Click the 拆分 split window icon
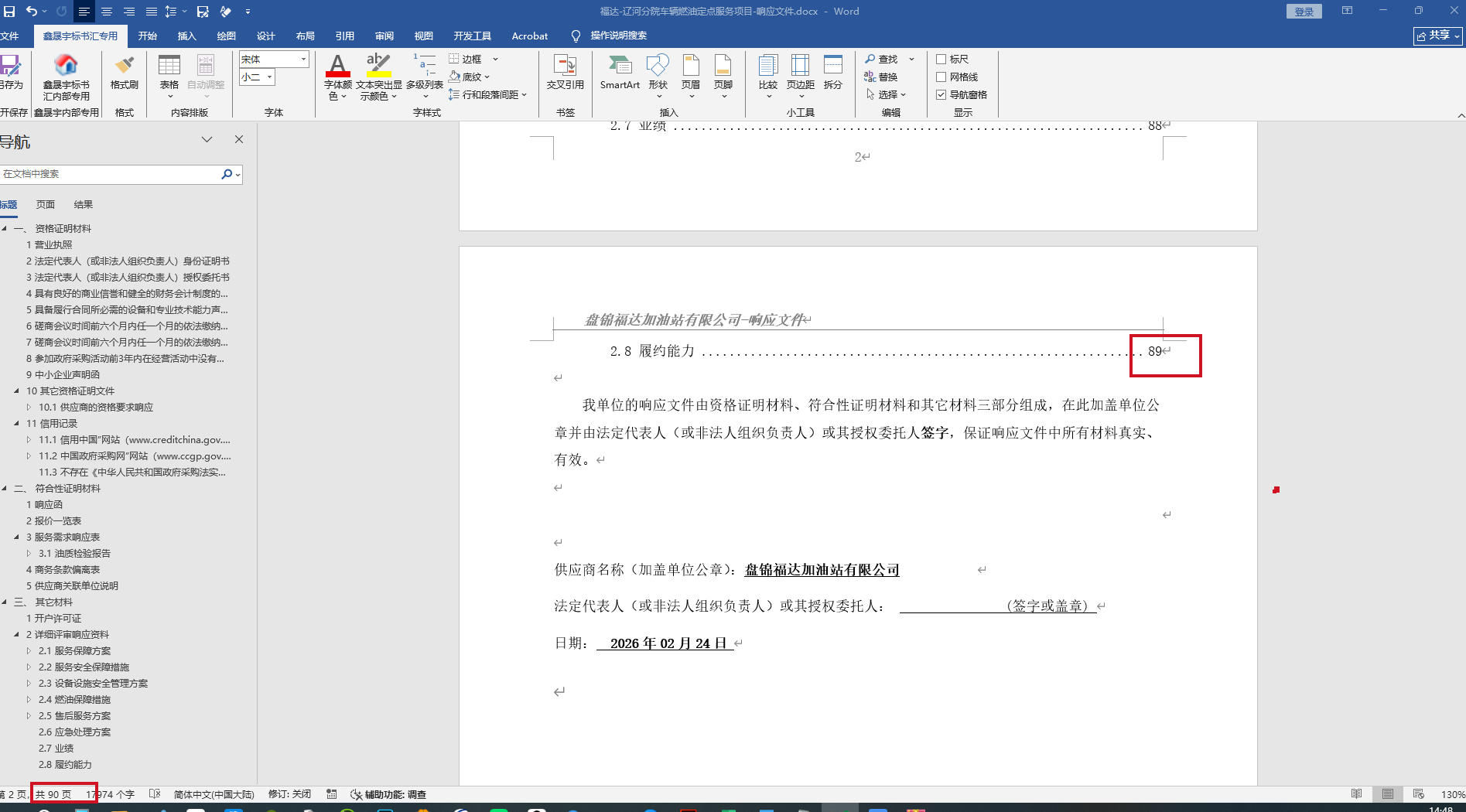 (x=833, y=72)
